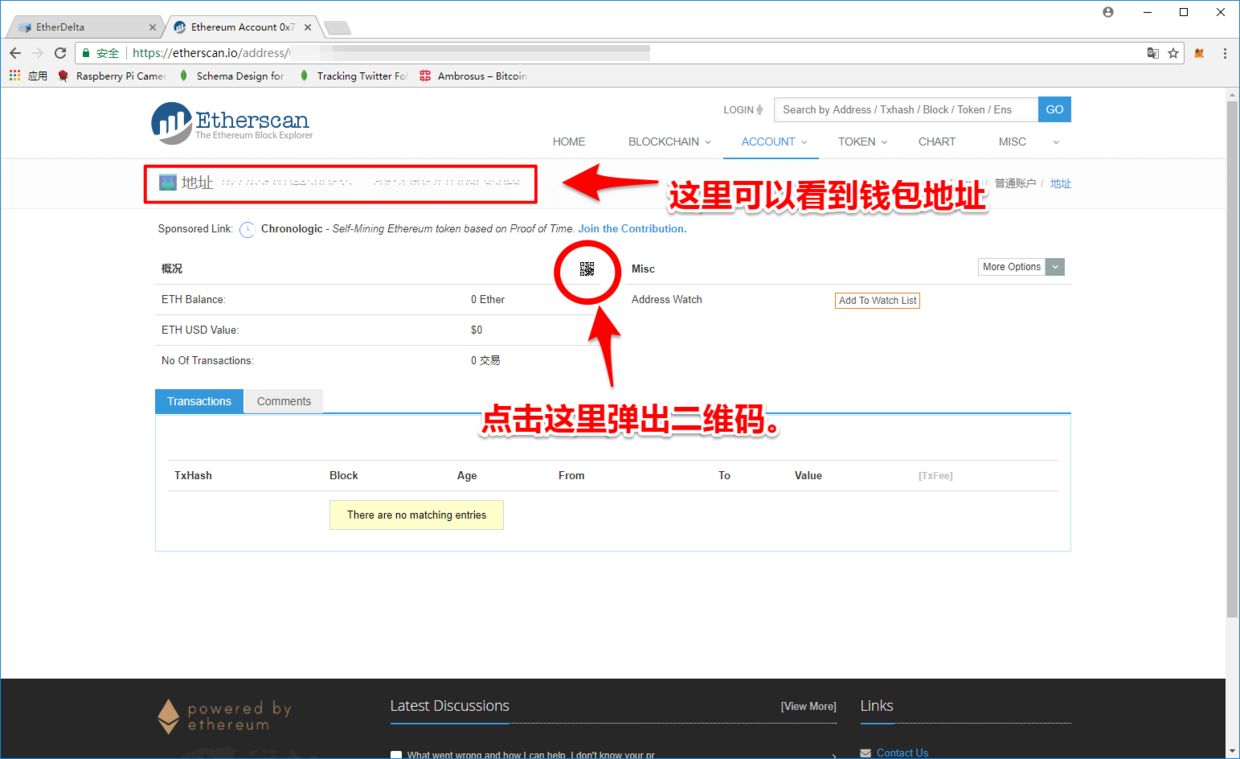
Task: Open a new browser tab
Action: click(x=337, y=27)
